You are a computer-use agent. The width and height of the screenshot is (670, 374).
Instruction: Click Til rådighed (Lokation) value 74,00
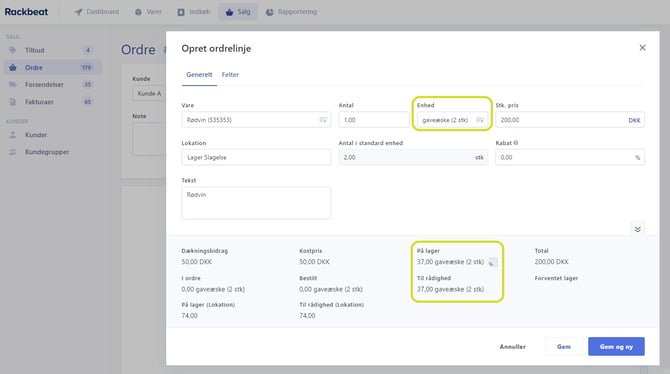[307, 315]
